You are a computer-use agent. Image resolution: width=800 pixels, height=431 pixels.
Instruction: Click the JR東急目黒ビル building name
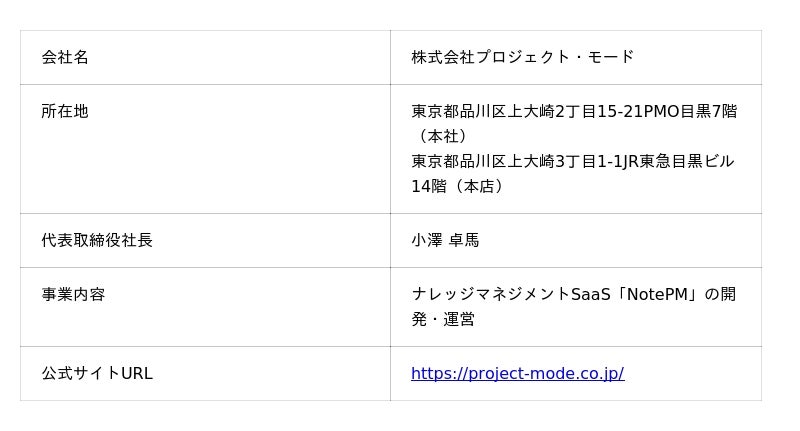point(678,162)
